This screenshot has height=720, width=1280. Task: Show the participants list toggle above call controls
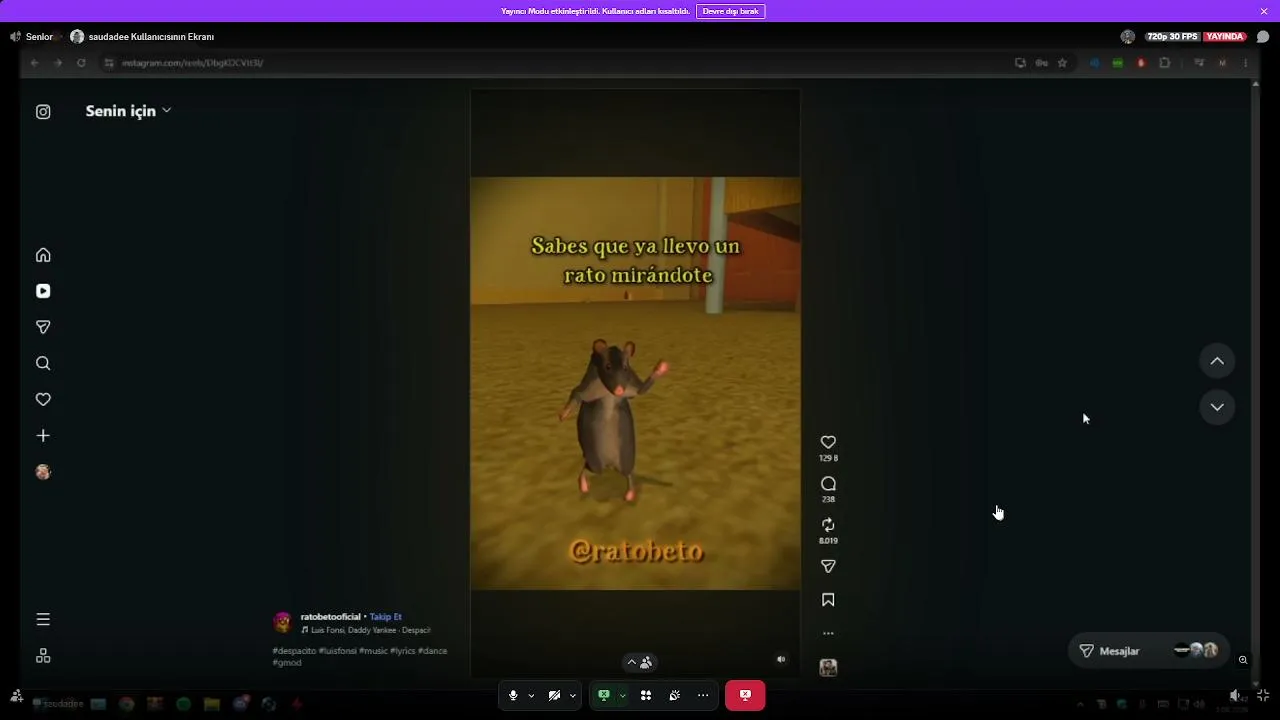639,662
